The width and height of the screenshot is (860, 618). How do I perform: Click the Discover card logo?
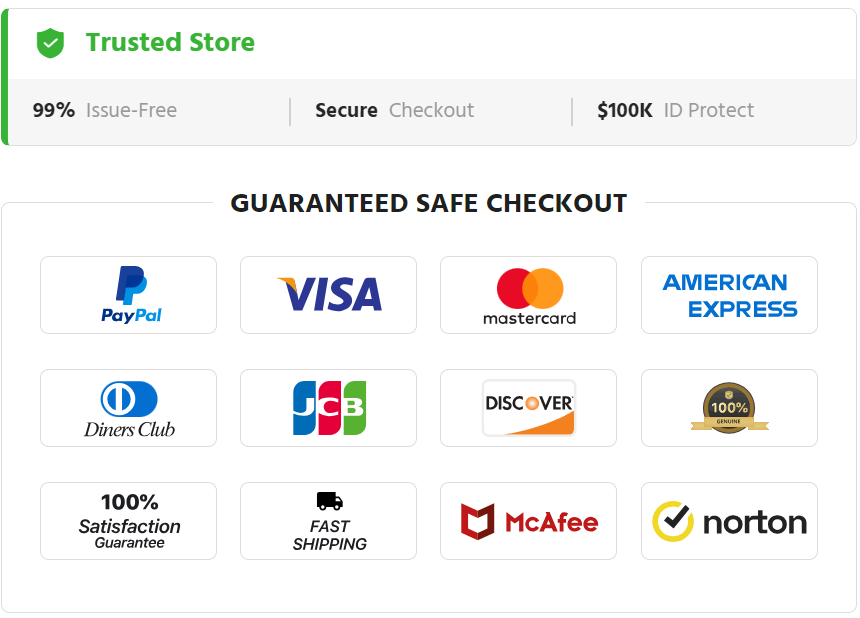click(528, 408)
